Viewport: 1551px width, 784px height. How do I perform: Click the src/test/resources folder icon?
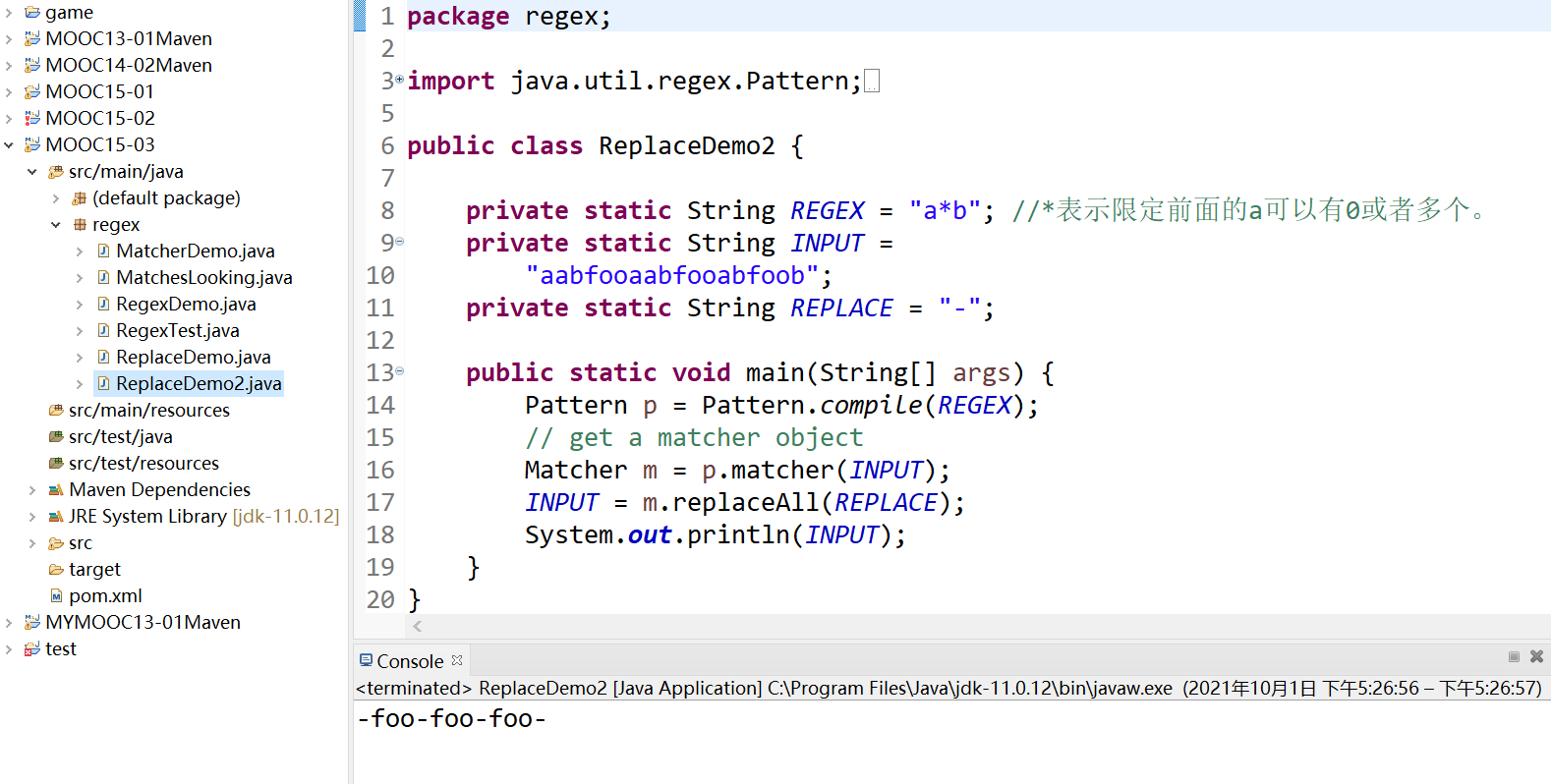pyautogui.click(x=56, y=464)
